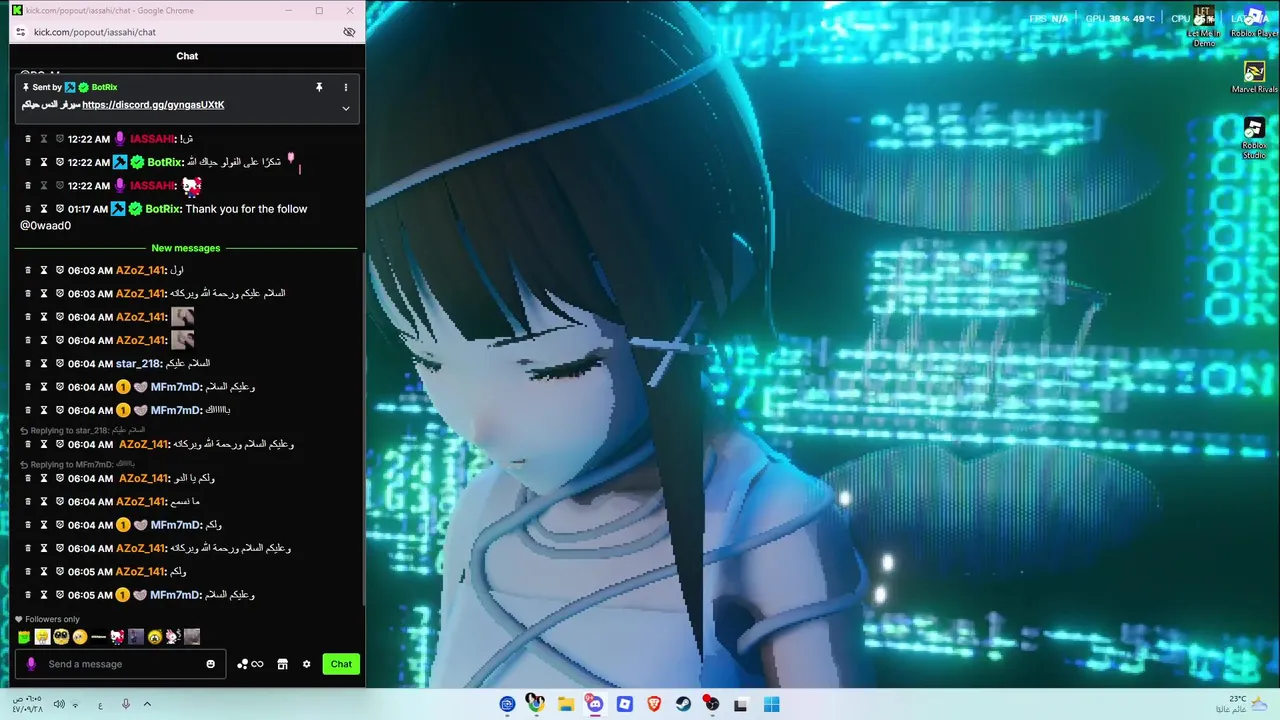Screen dimensions: 1280x720
Task: Click the chat scrollbar
Action: [364, 430]
